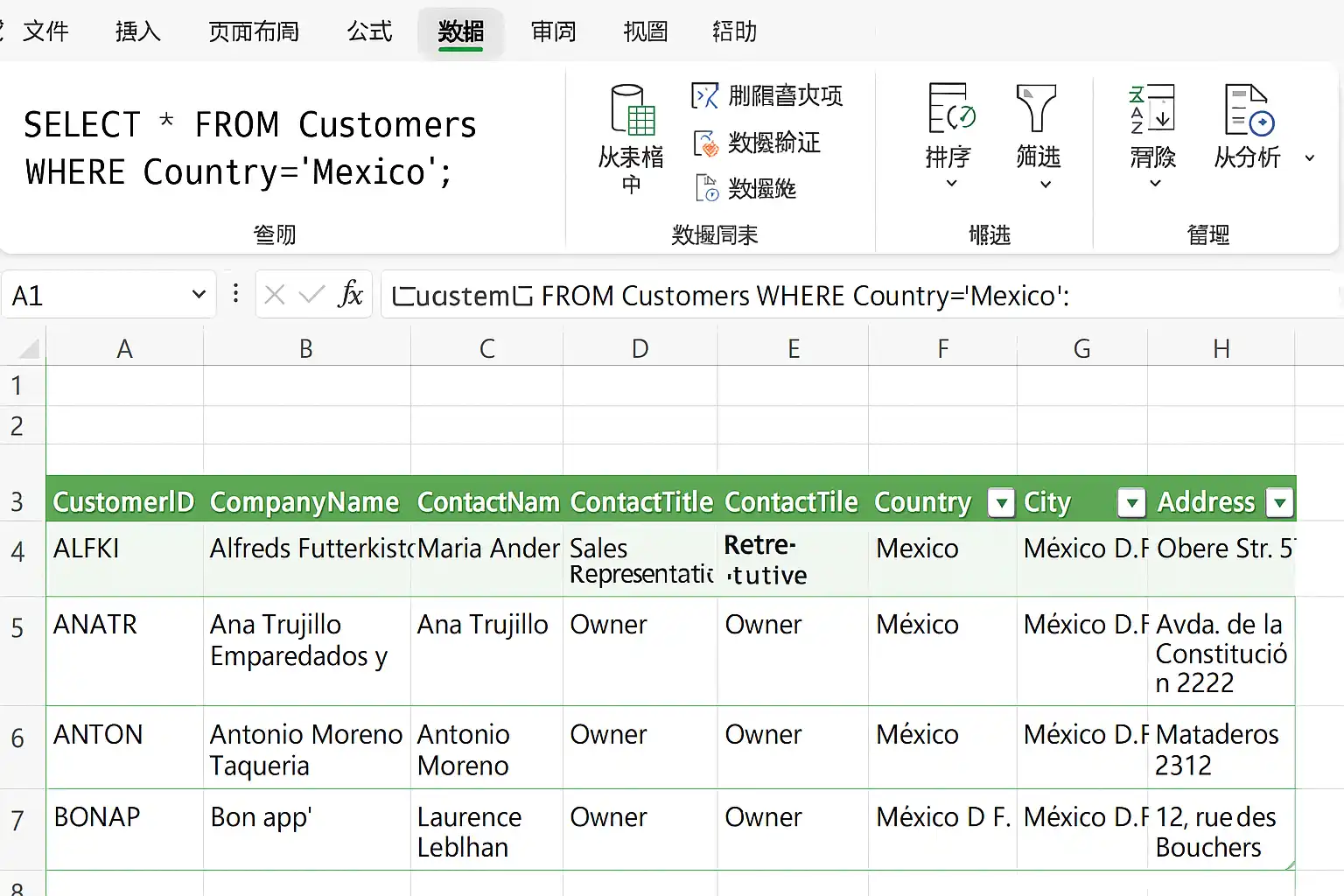Open the 文件 menu tab

tap(45, 31)
